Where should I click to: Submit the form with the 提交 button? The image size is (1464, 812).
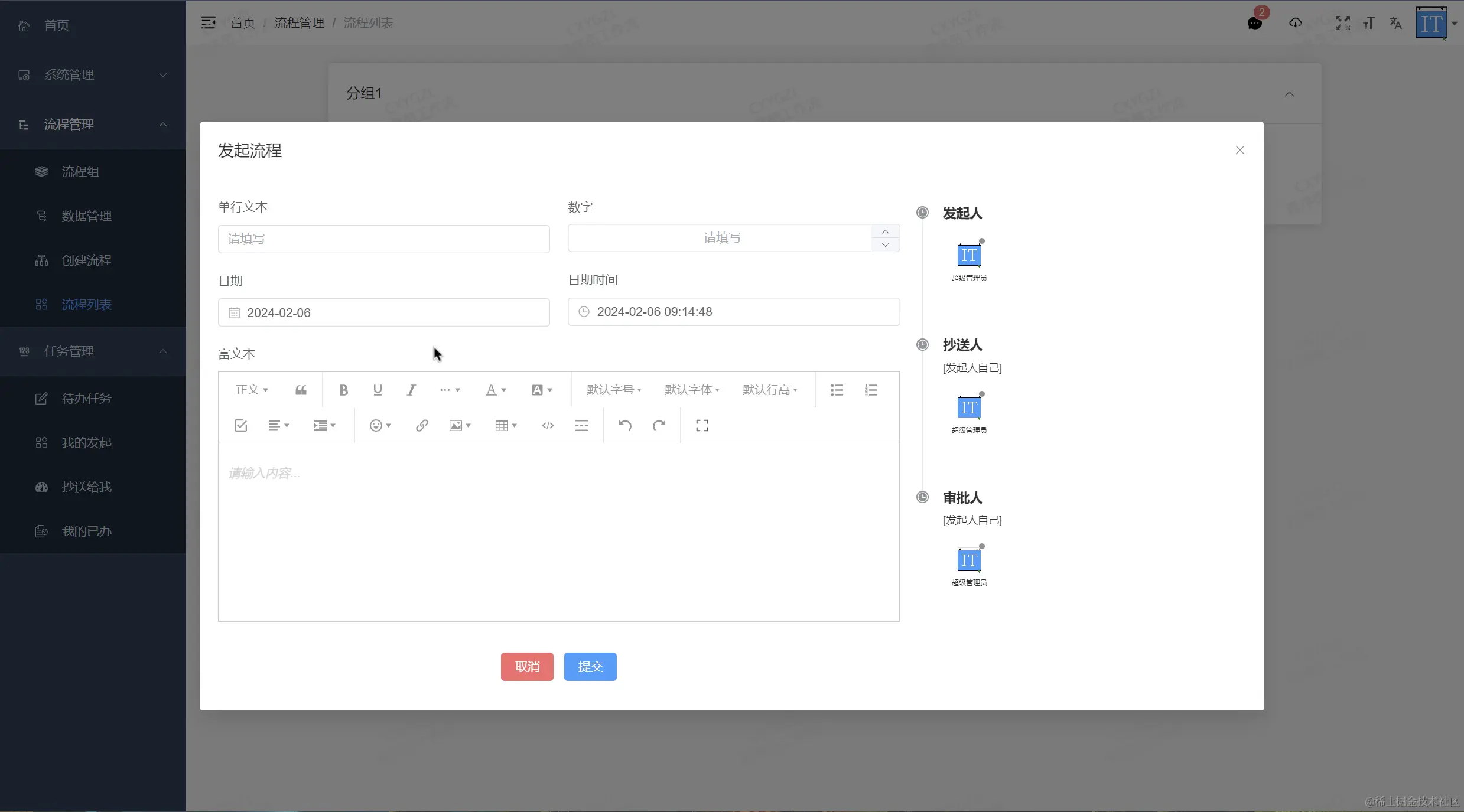589,666
